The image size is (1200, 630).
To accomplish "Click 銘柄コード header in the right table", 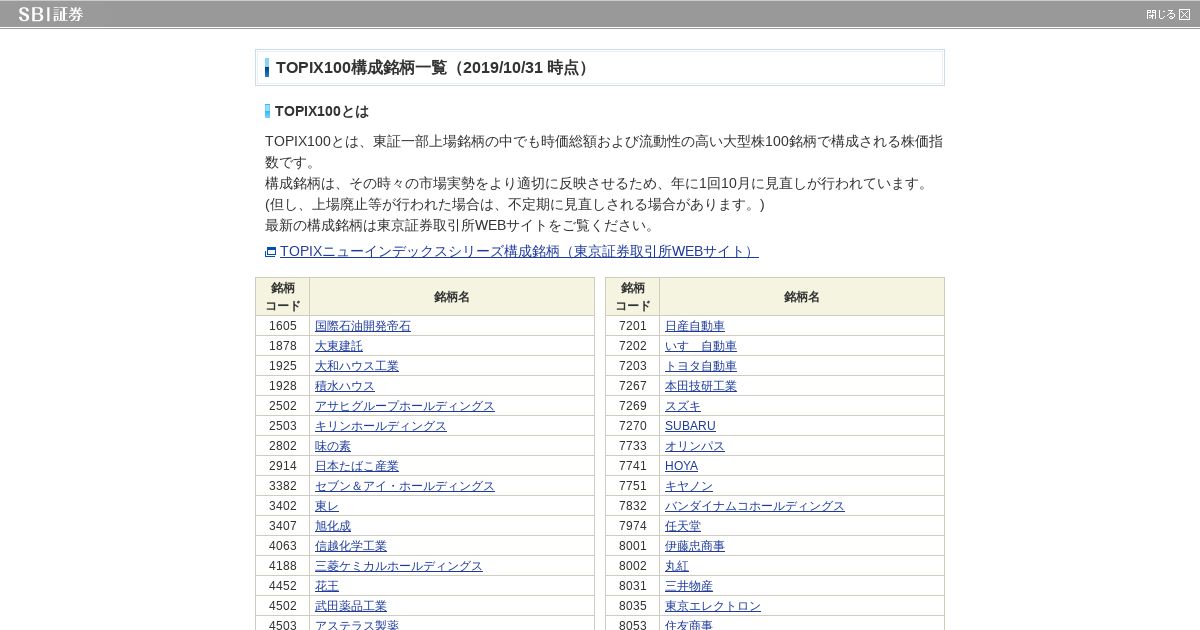I will tap(633, 297).
